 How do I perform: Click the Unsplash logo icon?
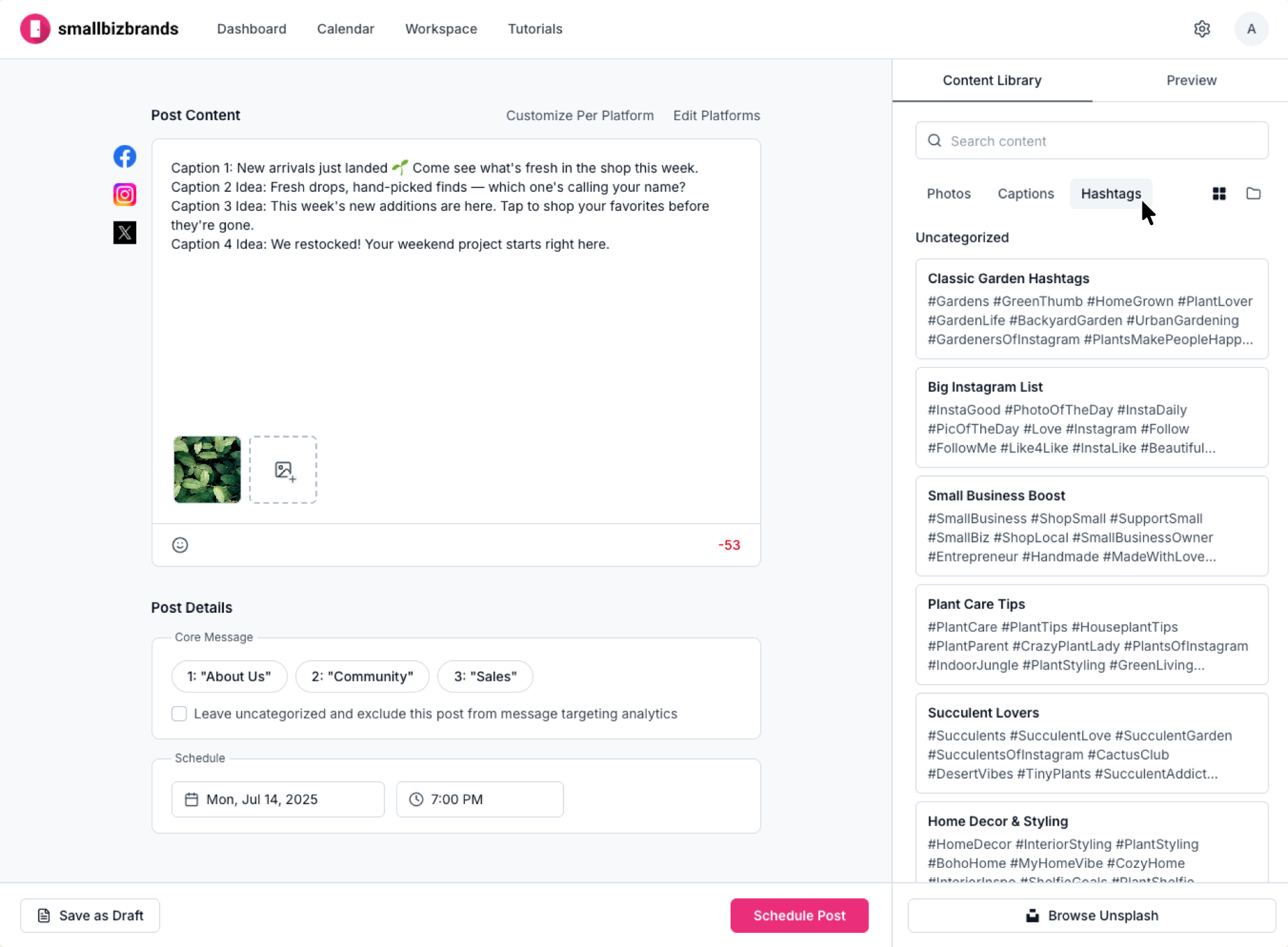1032,915
